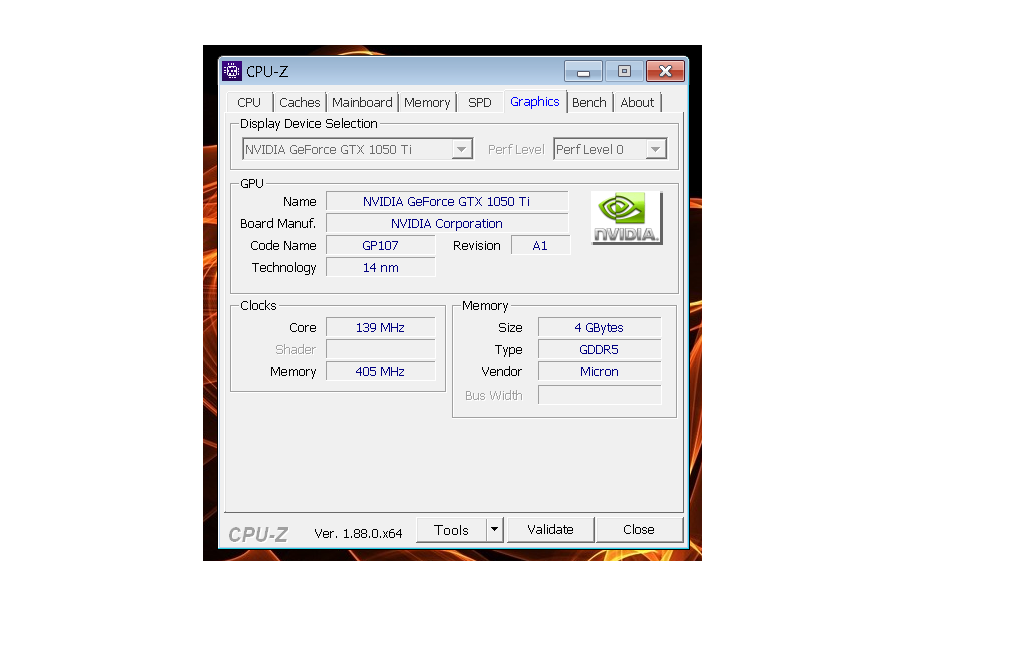Screen dimensions: 1014x670
Task: Click the 139 MHz core clock value
Action: (380, 328)
